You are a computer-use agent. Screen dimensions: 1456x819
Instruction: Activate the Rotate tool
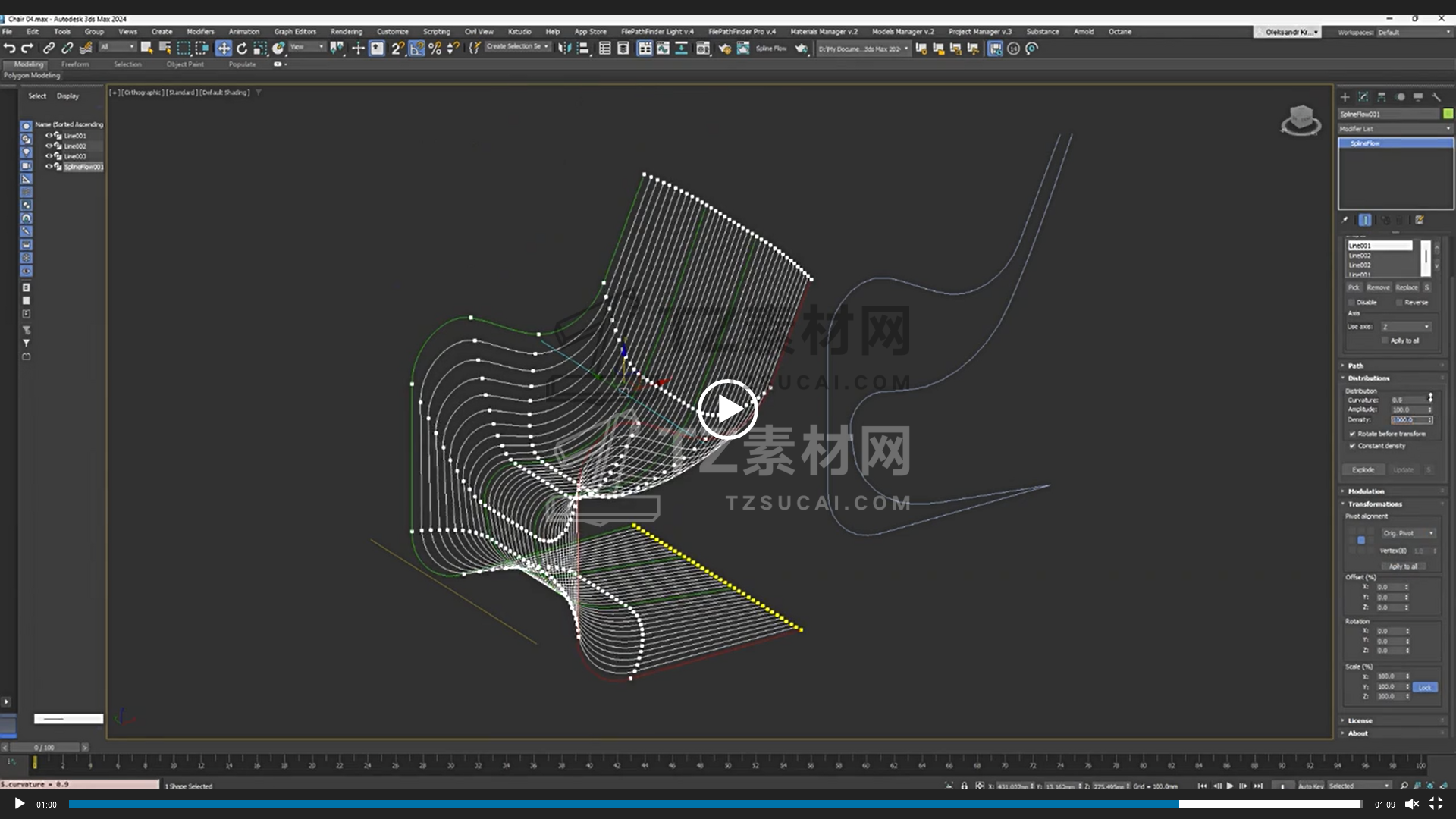[x=242, y=49]
